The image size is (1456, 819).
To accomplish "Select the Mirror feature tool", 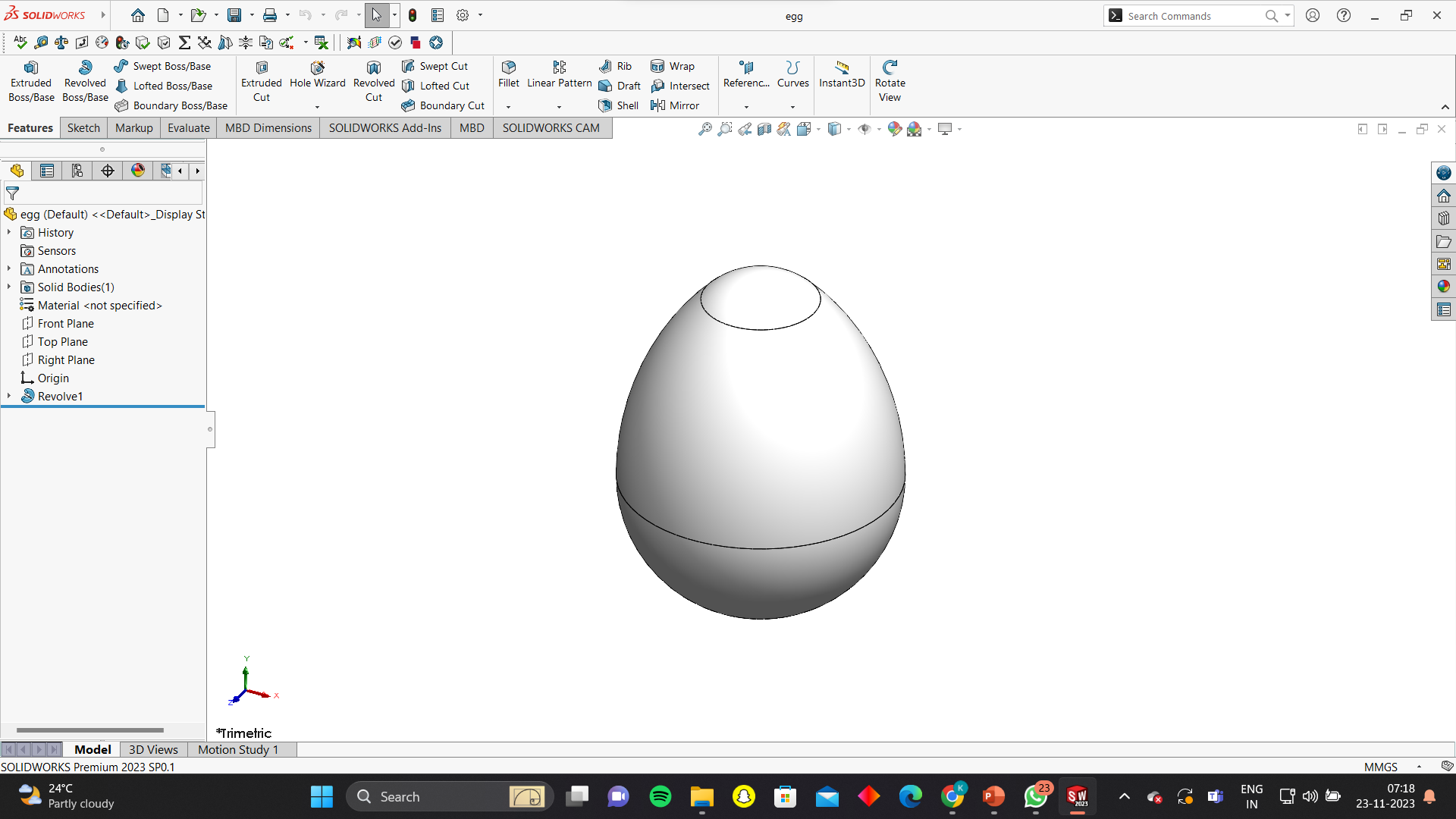I will point(675,105).
